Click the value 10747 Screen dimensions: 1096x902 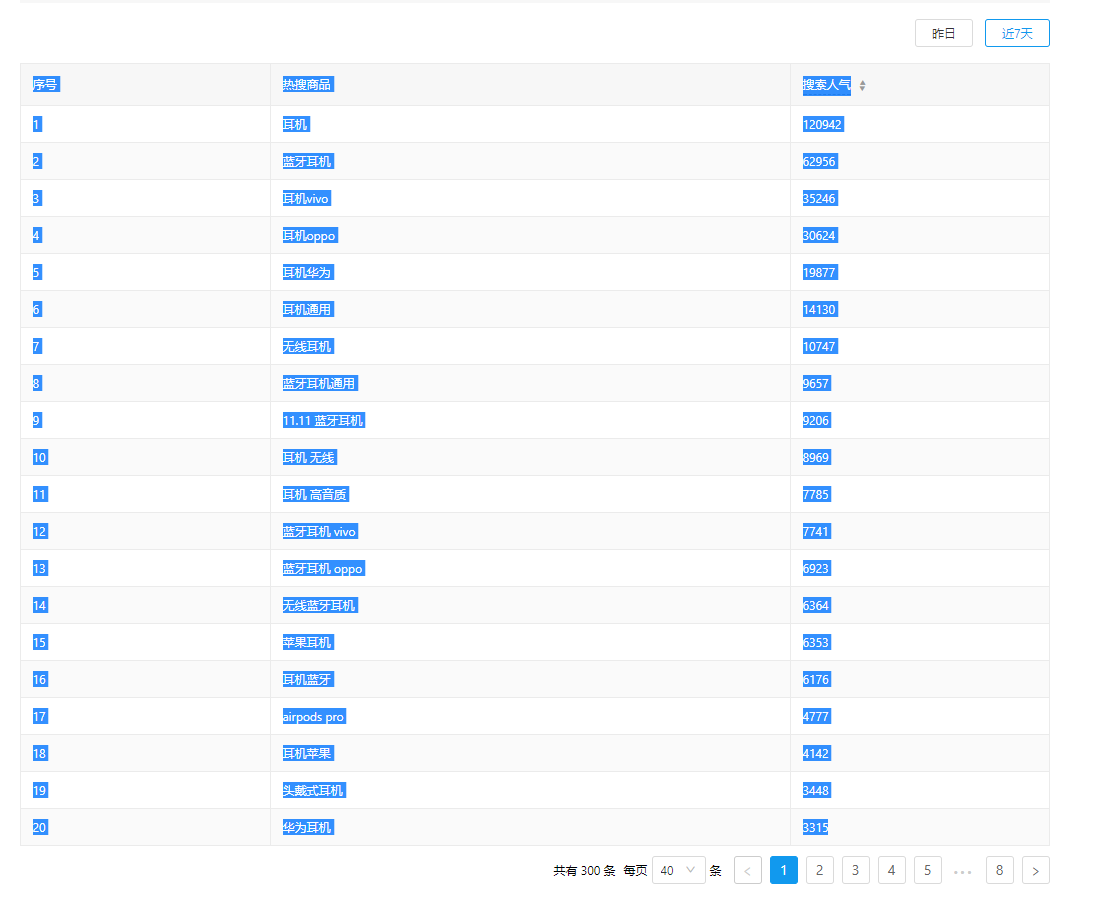(x=820, y=347)
